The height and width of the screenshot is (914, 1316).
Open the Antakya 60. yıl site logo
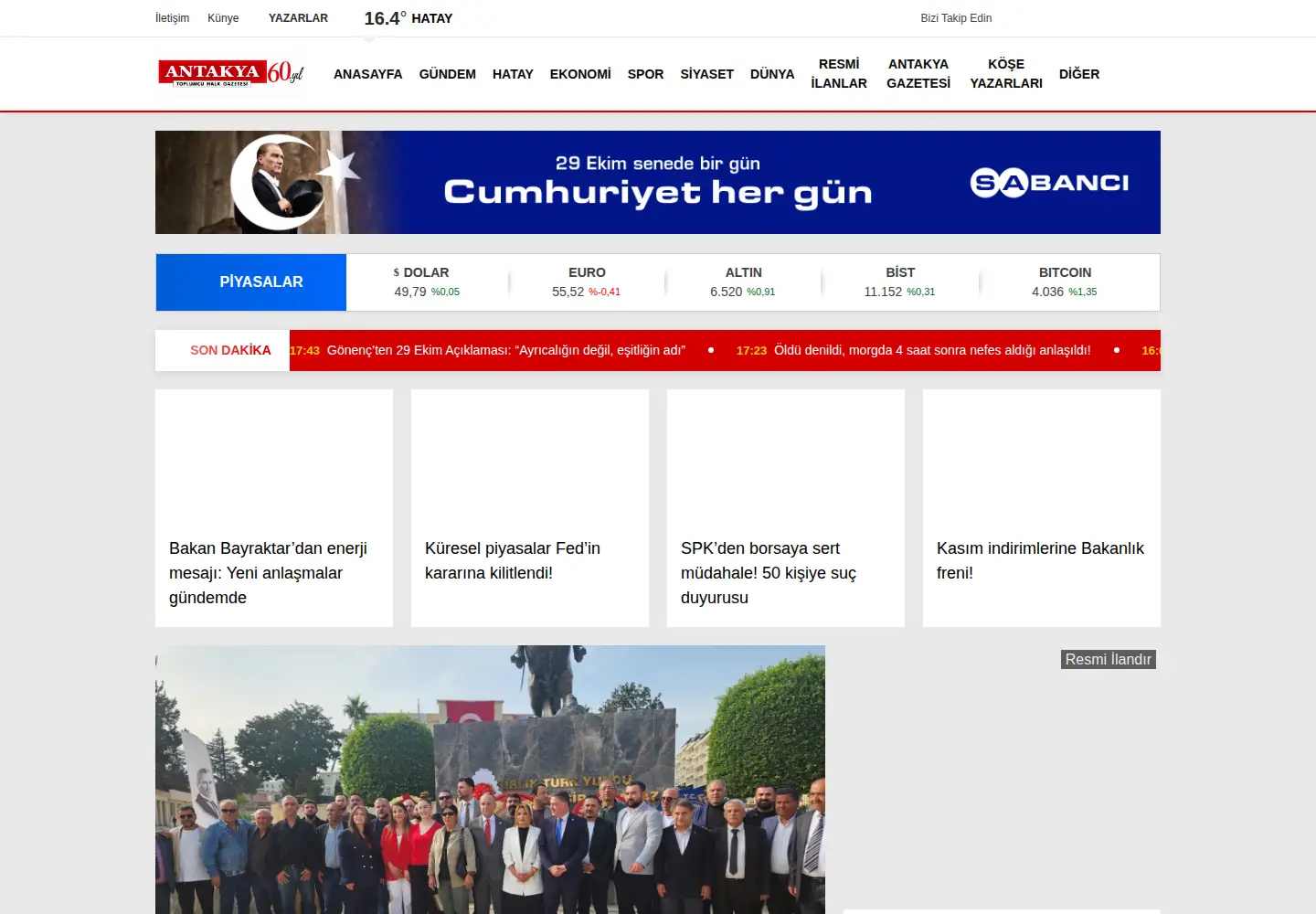[x=230, y=73]
